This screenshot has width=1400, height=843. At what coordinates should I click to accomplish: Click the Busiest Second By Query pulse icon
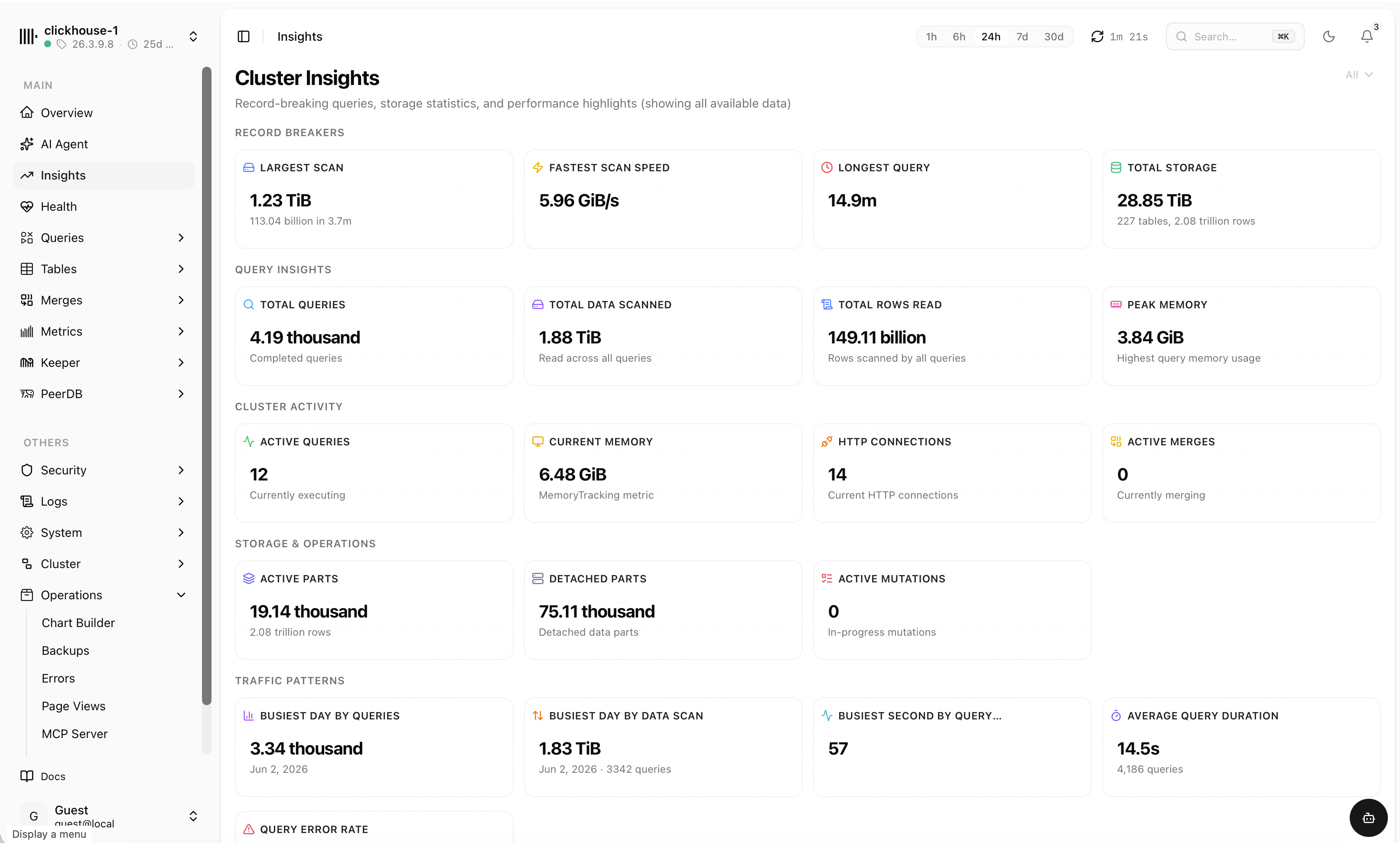pyautogui.click(x=827, y=716)
